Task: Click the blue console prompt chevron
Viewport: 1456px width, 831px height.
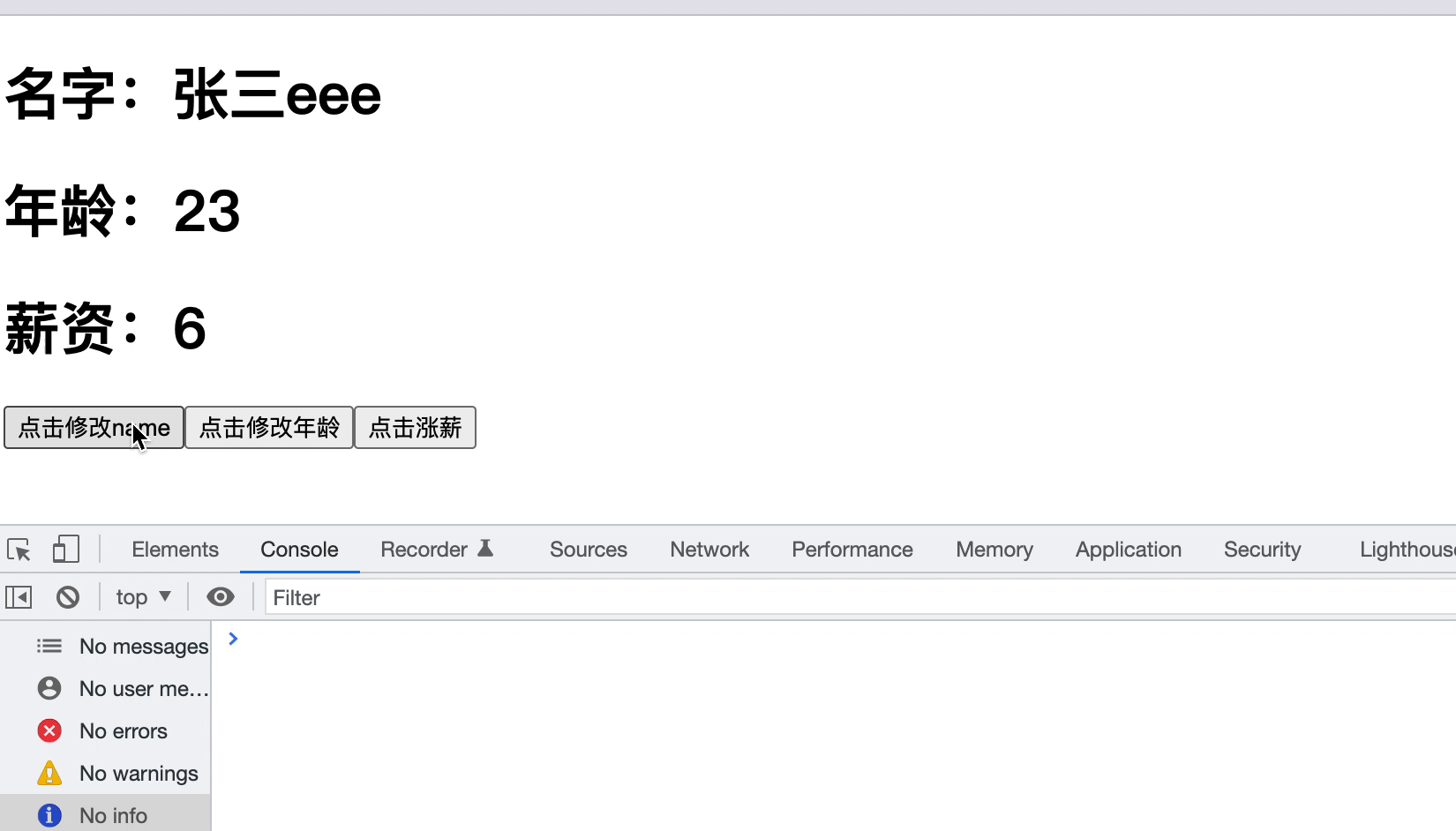Action: tap(232, 638)
